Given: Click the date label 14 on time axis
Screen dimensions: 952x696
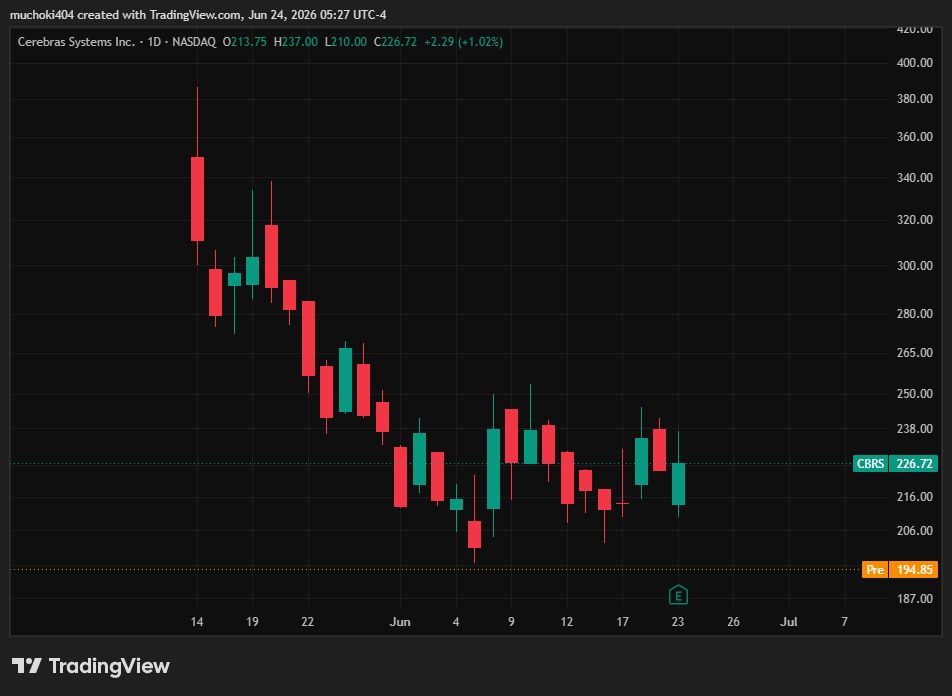Looking at the screenshot, I should click(197, 621).
